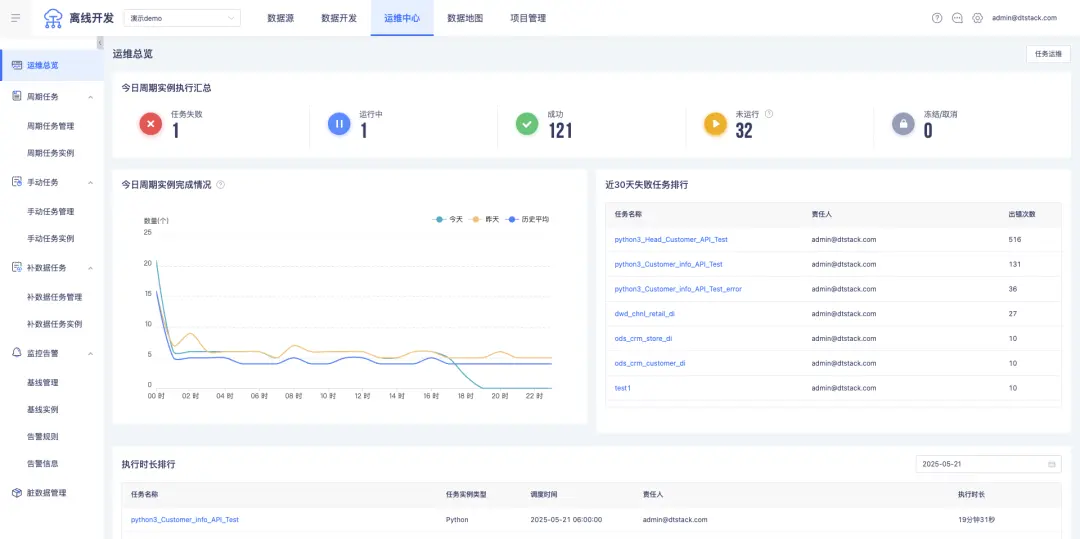The height and width of the screenshot is (539, 1080).
Task: Click the help icon beside 今日周期实例完成情况
Action: click(220, 184)
